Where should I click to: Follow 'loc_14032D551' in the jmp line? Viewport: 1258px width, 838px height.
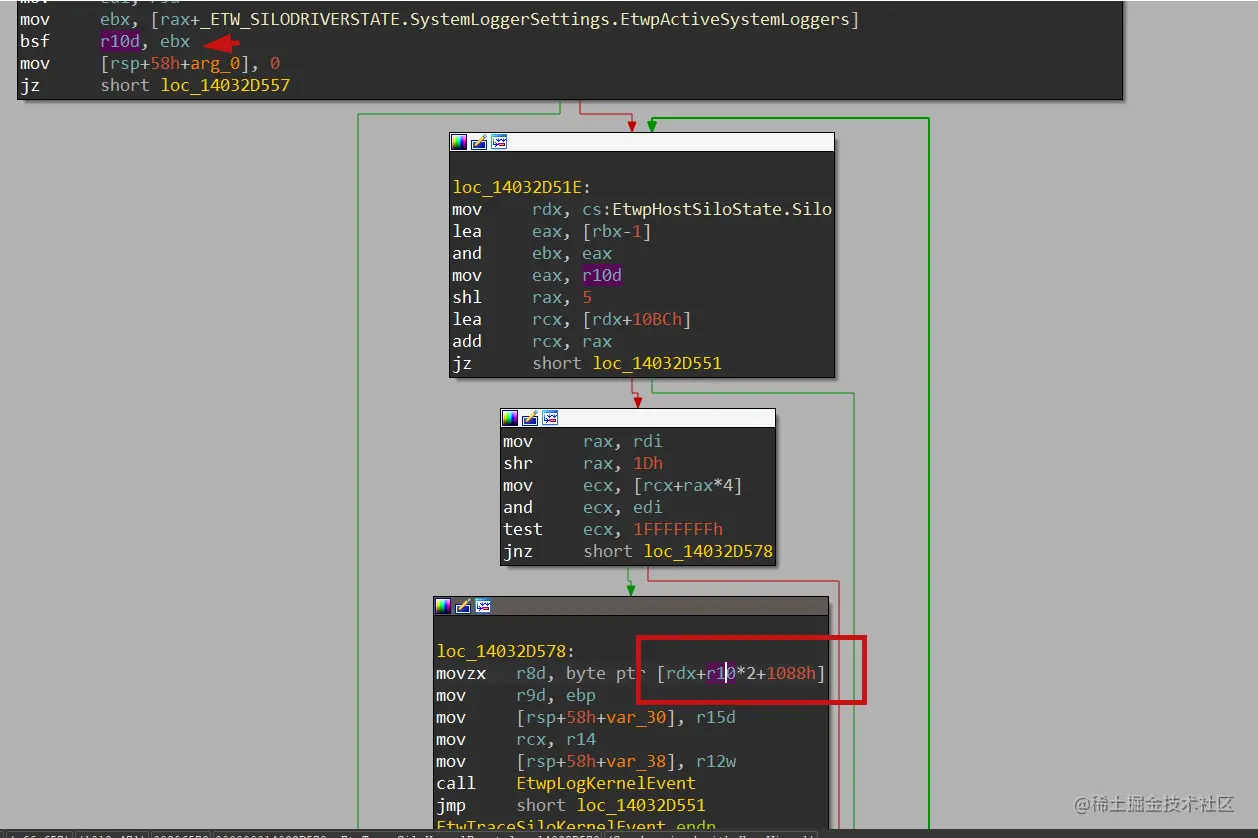pyautogui.click(x=641, y=805)
